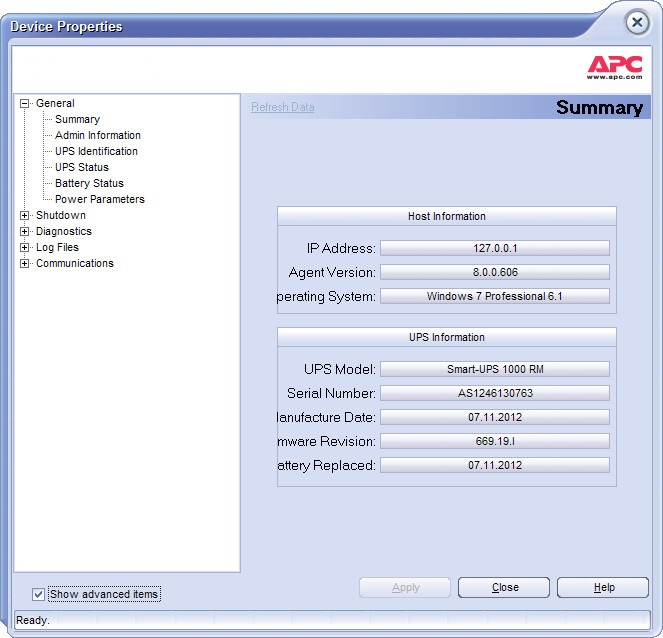This screenshot has width=663, height=638.
Task: Click the IP Address label
Action: [341, 248]
